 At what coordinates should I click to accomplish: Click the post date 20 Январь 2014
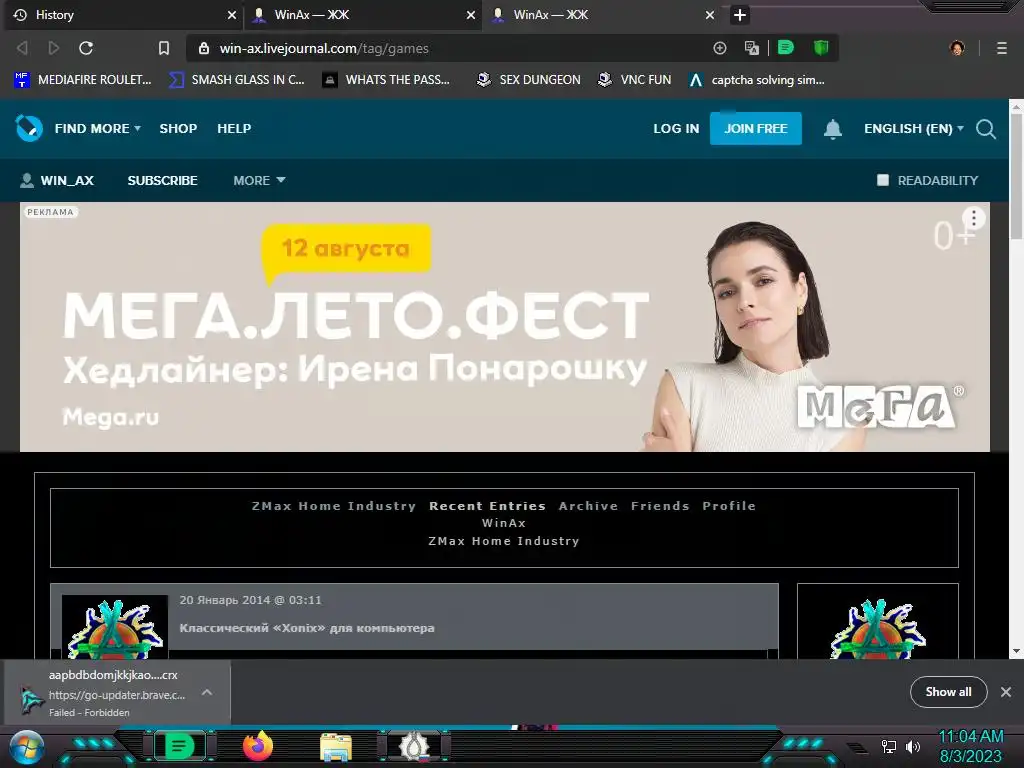[x=250, y=600]
